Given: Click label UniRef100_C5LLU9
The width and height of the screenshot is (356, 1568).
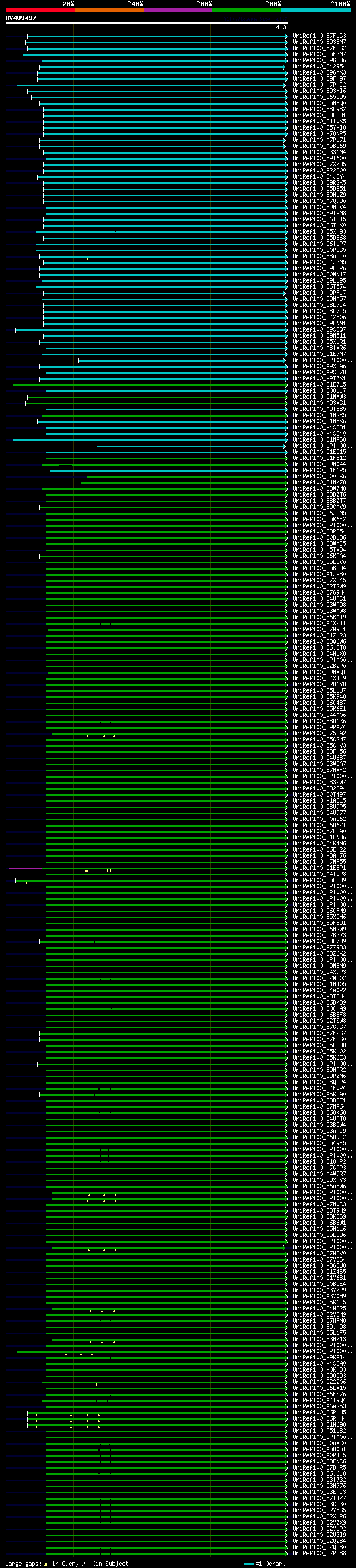Looking at the screenshot, I should [319, 880].
